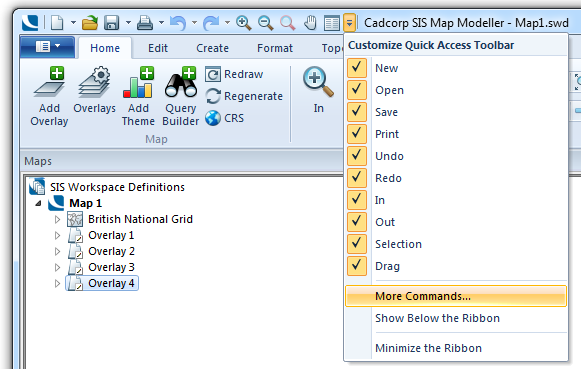Viewport: 581px width, 369px height.
Task: Print using the printer icon in toolbar
Action: point(145,23)
